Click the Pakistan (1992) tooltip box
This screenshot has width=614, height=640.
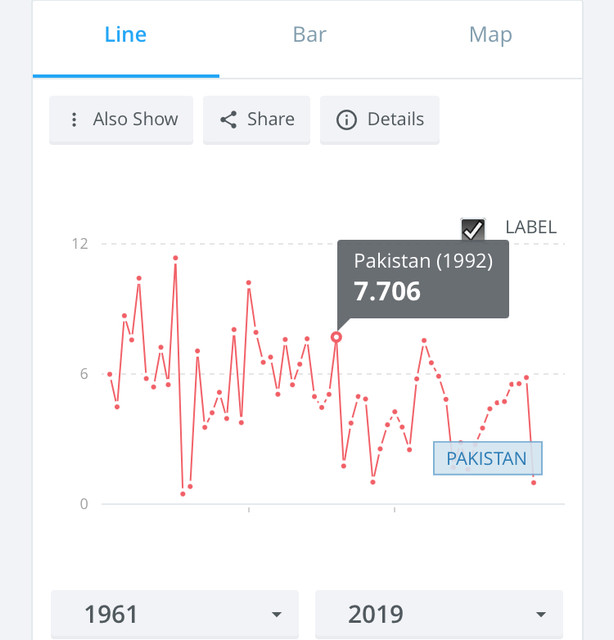423,279
